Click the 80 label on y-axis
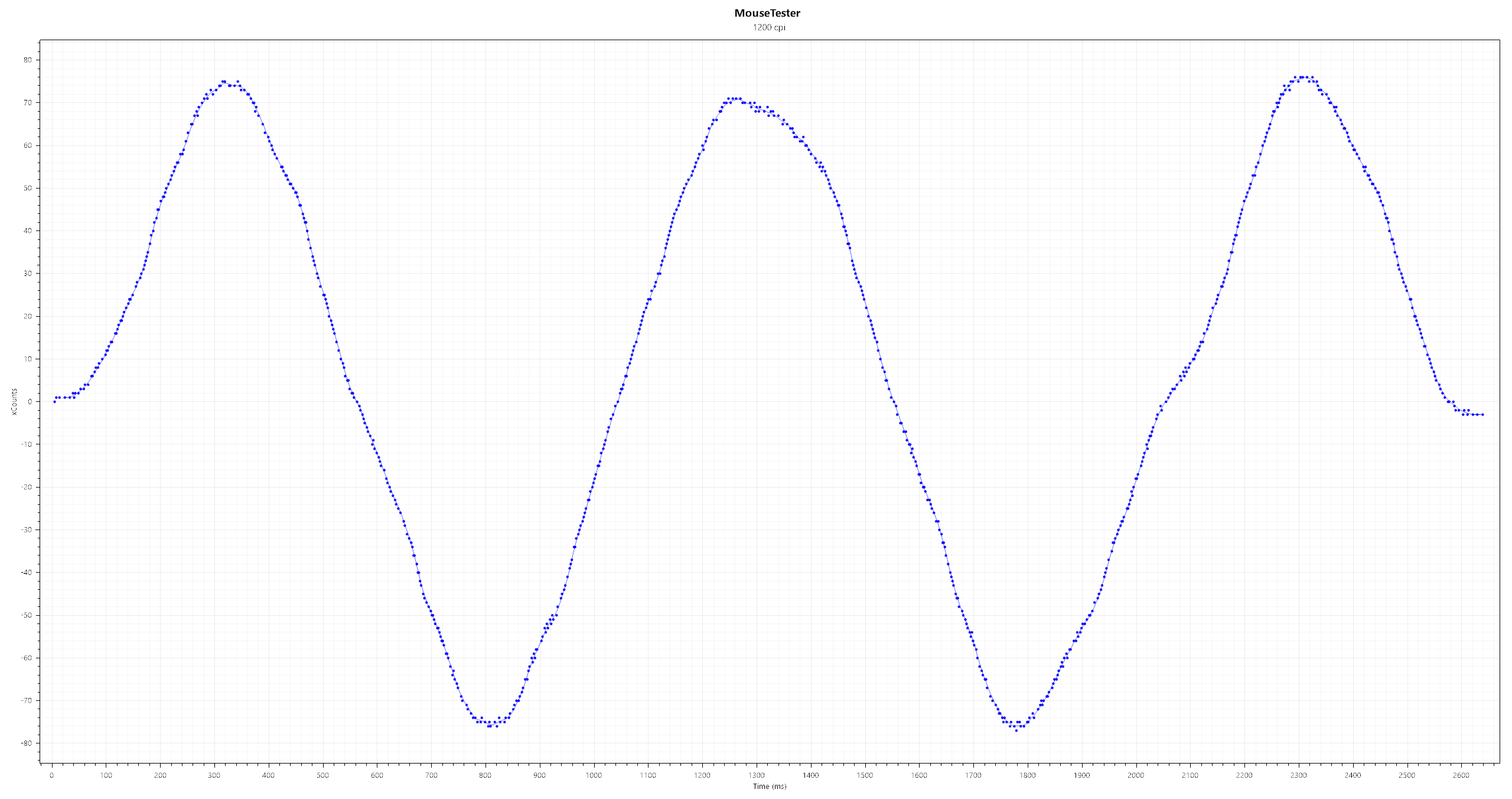Image resolution: width=1512 pixels, height=799 pixels. 28,60
